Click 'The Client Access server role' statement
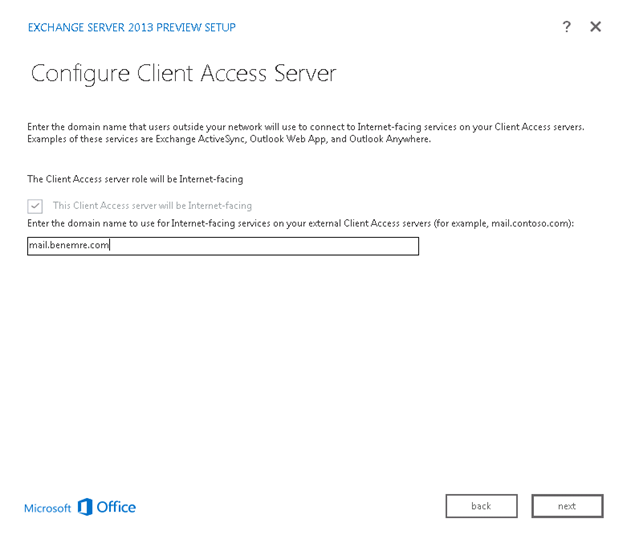 tap(135, 179)
